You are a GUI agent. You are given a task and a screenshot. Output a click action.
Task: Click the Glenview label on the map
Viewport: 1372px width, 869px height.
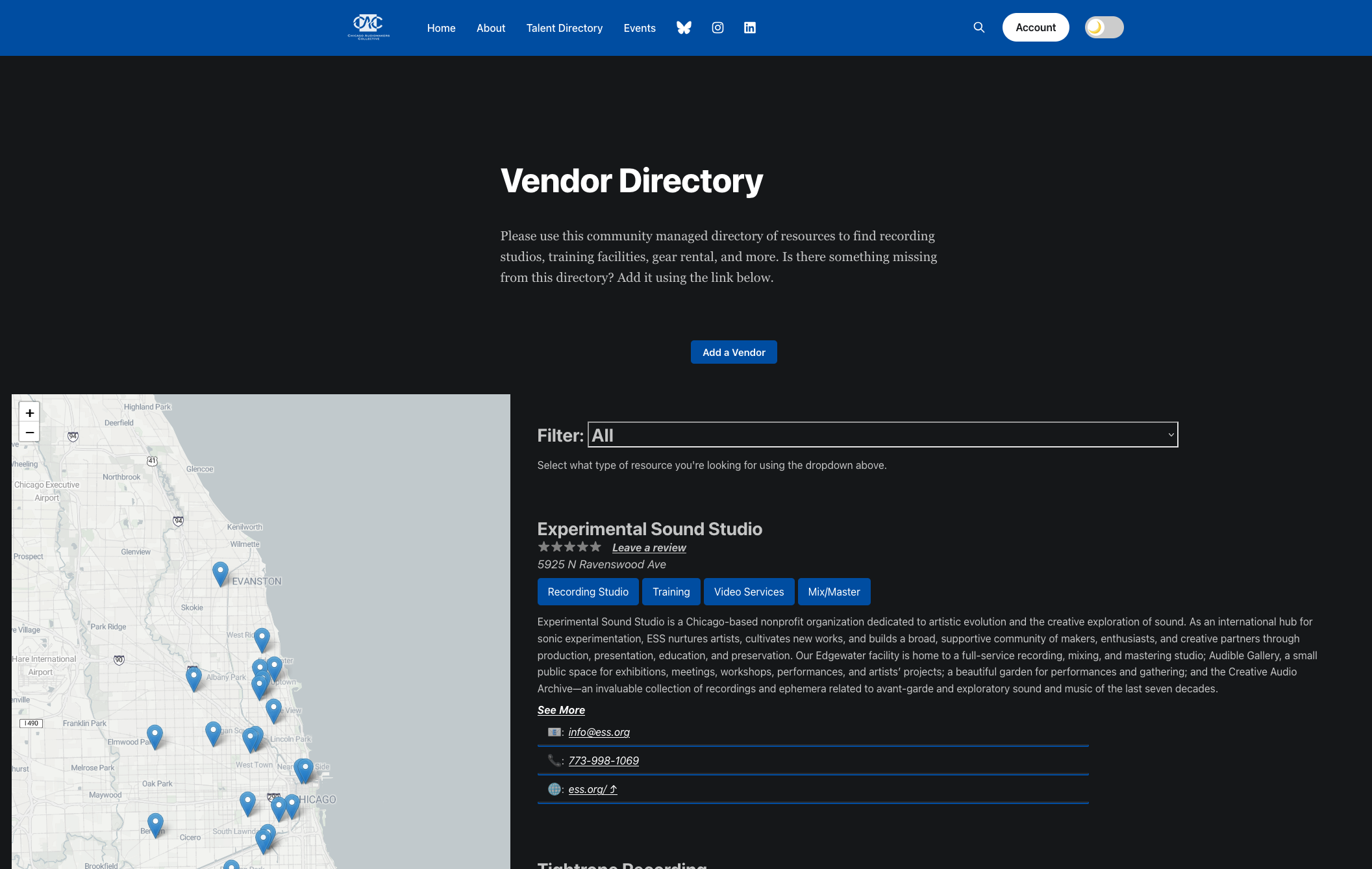coord(135,551)
